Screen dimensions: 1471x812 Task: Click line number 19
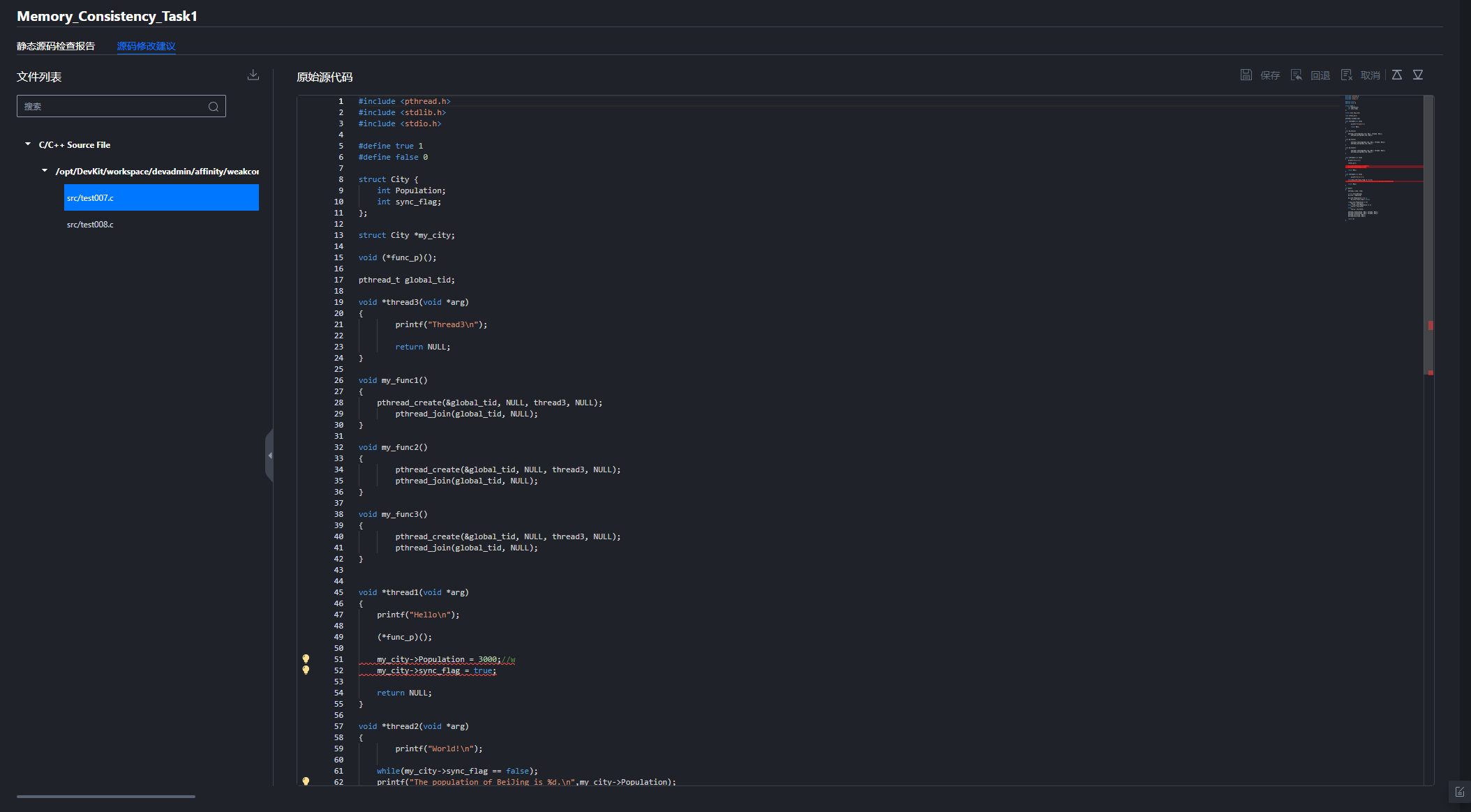(338, 302)
